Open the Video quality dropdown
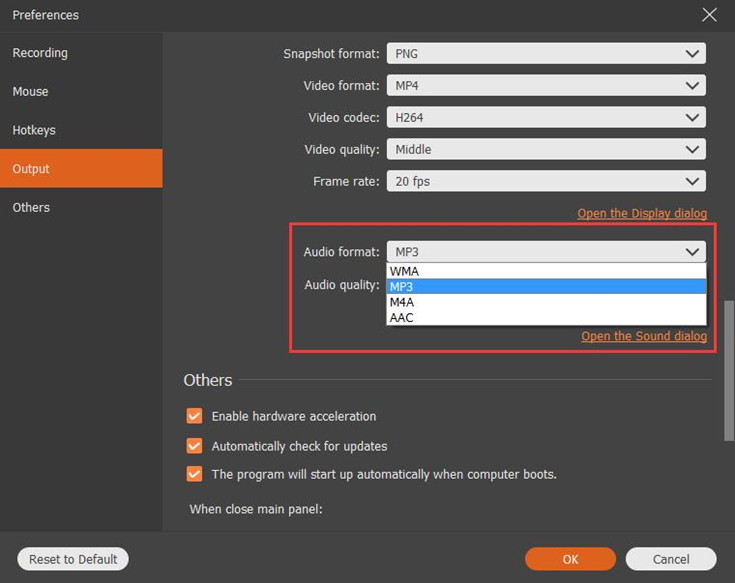 pos(546,150)
